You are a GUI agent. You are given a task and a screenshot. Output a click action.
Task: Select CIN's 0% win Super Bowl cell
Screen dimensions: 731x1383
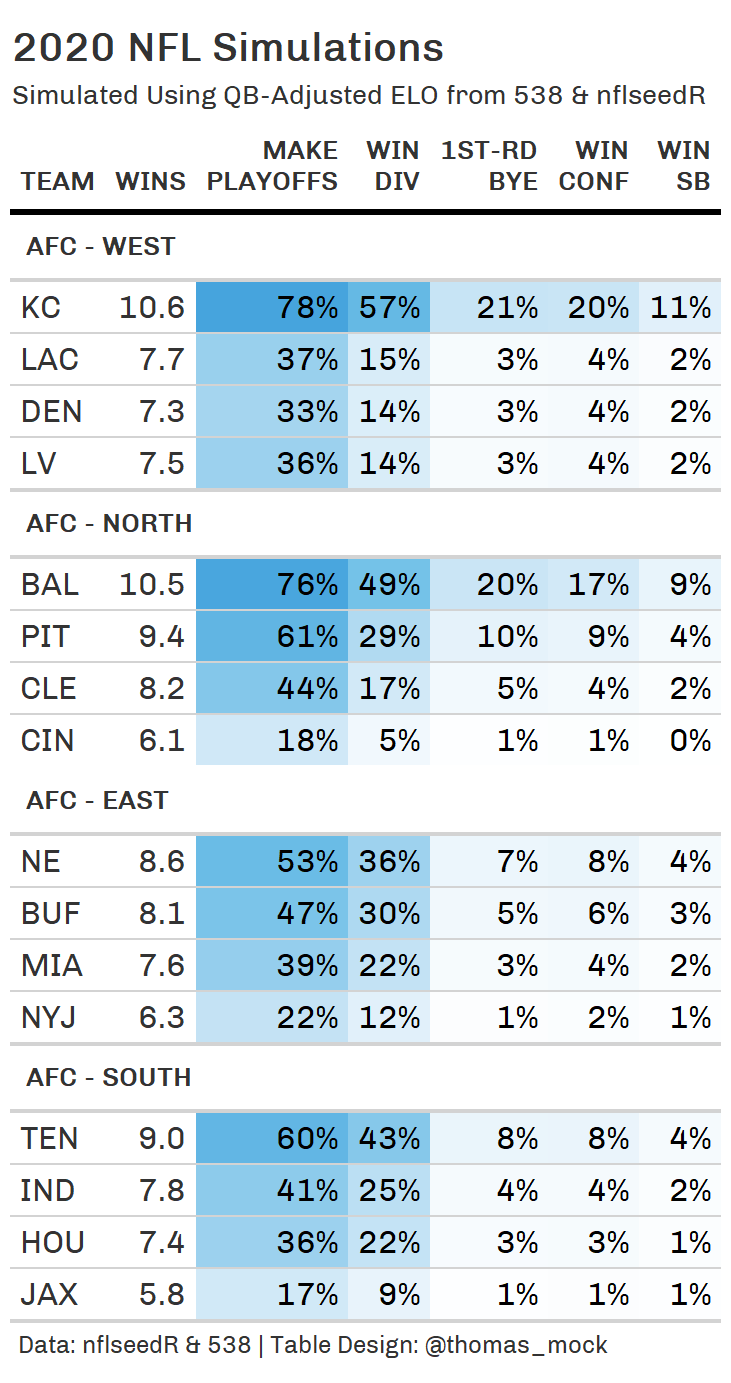(690, 740)
